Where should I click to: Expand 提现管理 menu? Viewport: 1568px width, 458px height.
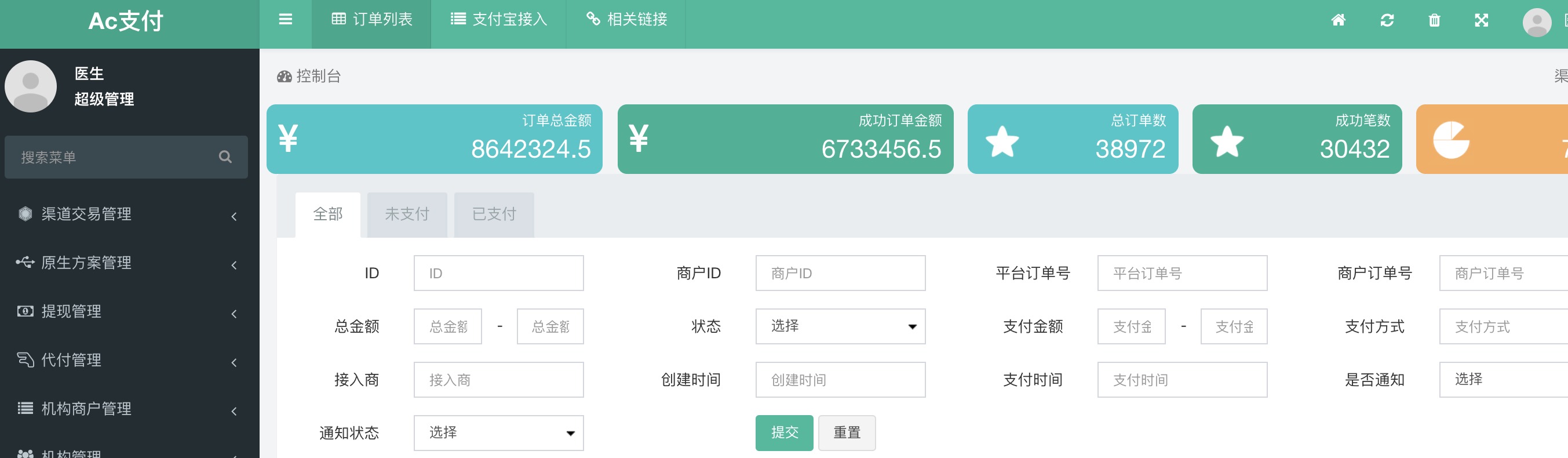(x=129, y=311)
